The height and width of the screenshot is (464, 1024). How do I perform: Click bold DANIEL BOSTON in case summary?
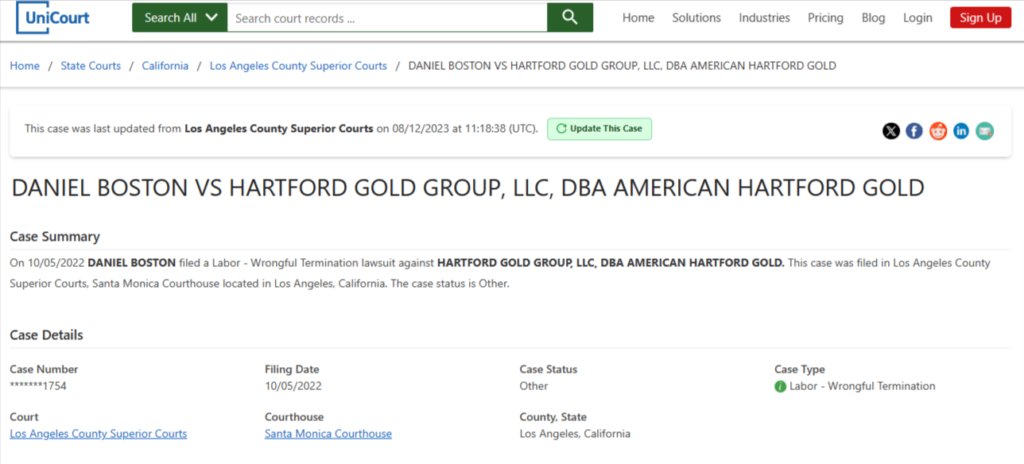[x=131, y=263]
